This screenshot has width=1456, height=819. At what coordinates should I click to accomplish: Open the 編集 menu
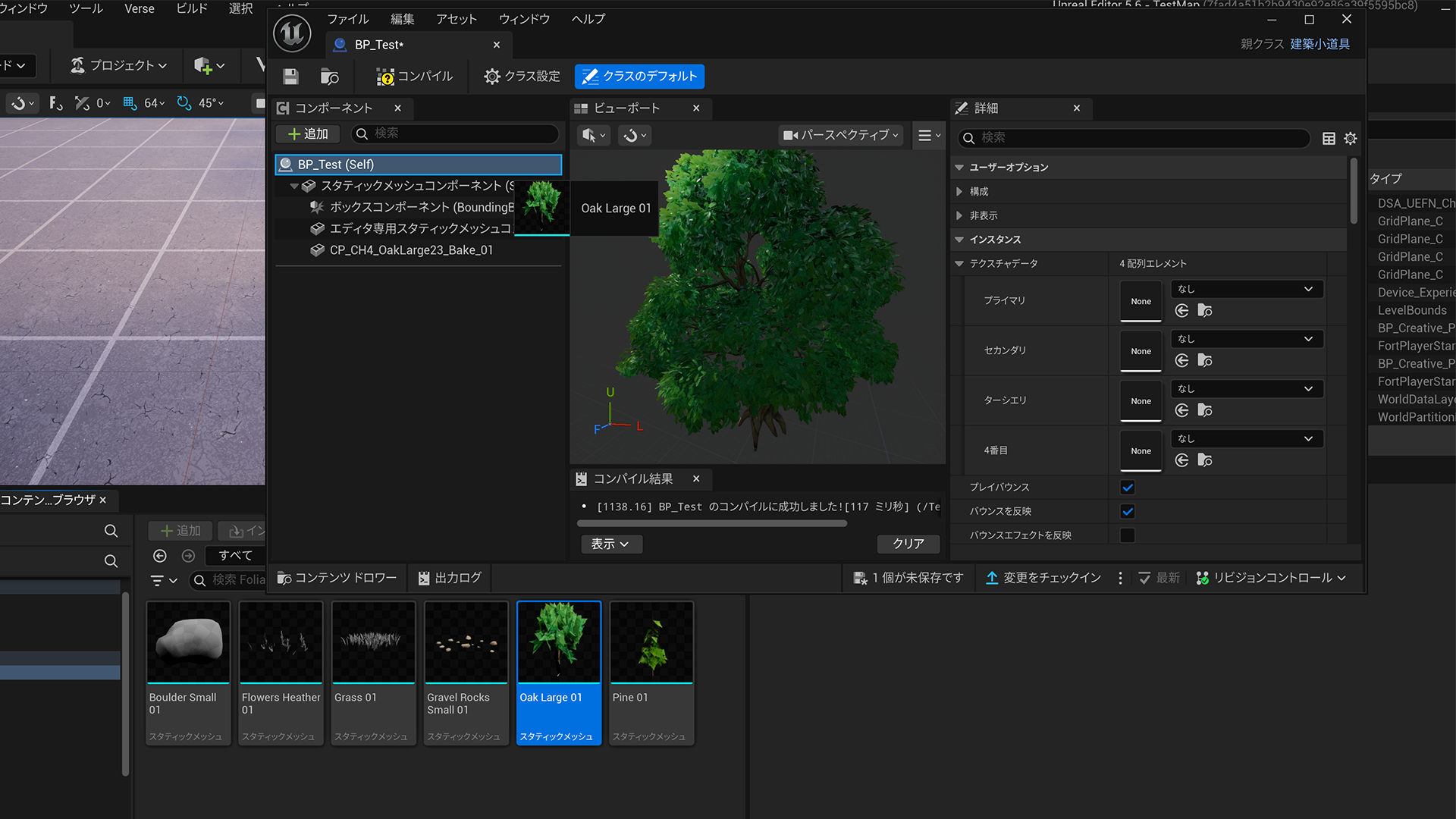[x=403, y=19]
